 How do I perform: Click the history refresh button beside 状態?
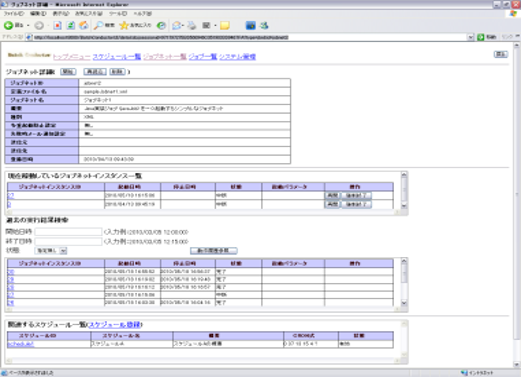[214, 251]
